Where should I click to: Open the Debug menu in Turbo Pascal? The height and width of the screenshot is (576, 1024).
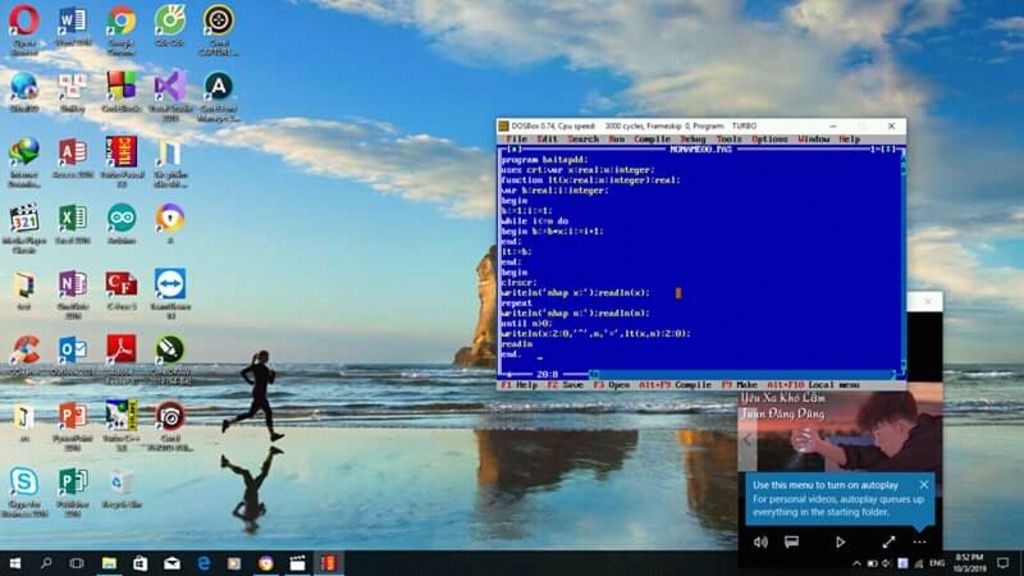tap(693, 139)
